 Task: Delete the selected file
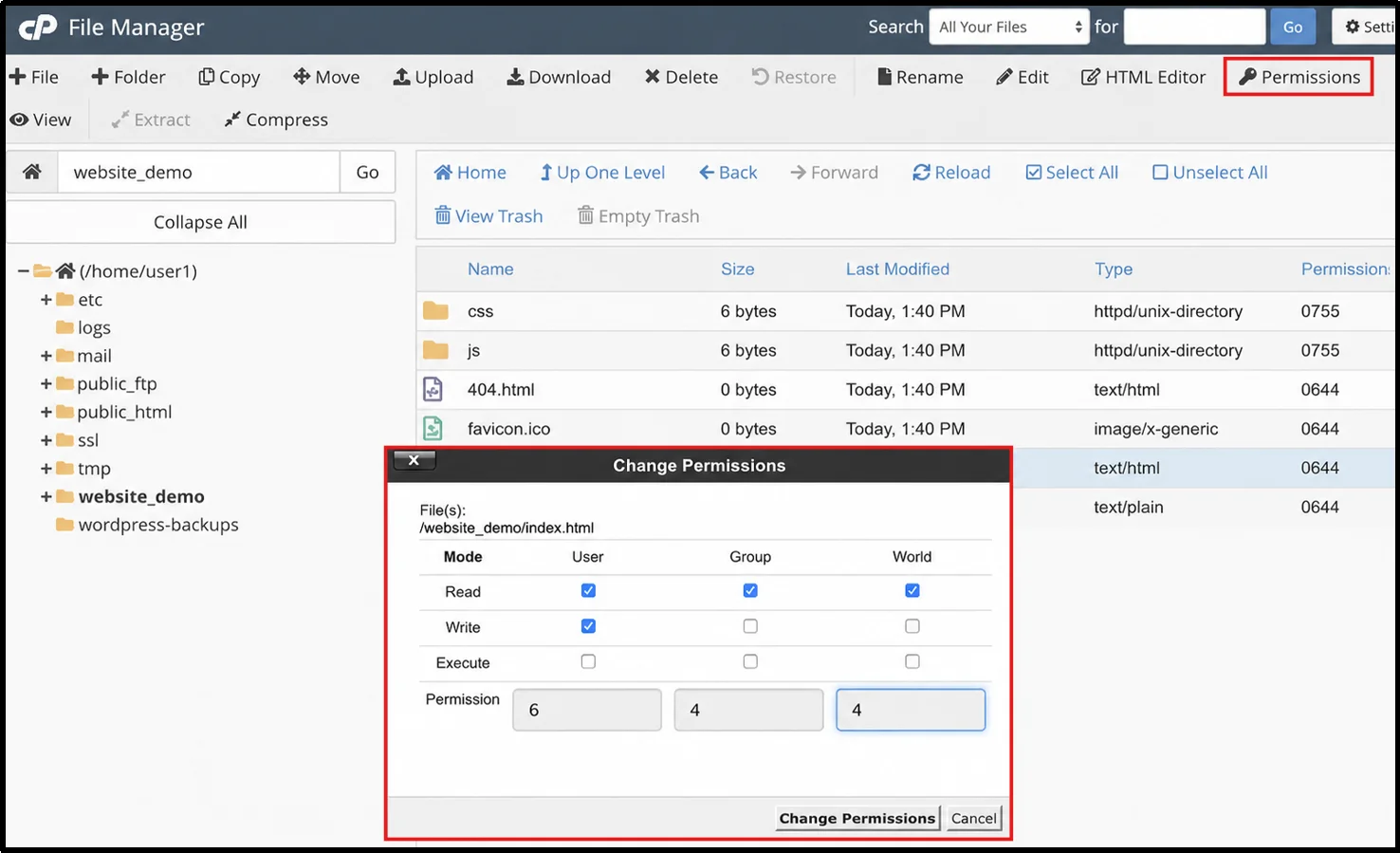(x=681, y=77)
